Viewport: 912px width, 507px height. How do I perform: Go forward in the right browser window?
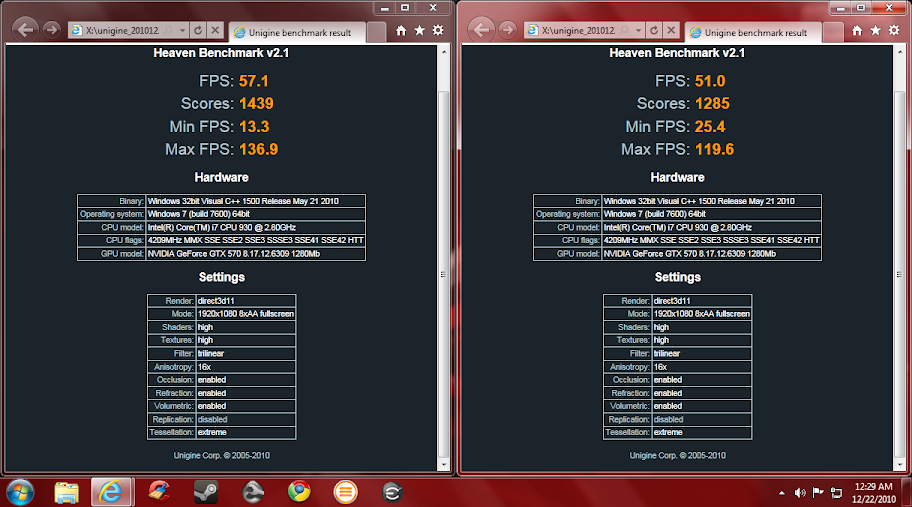pos(507,30)
